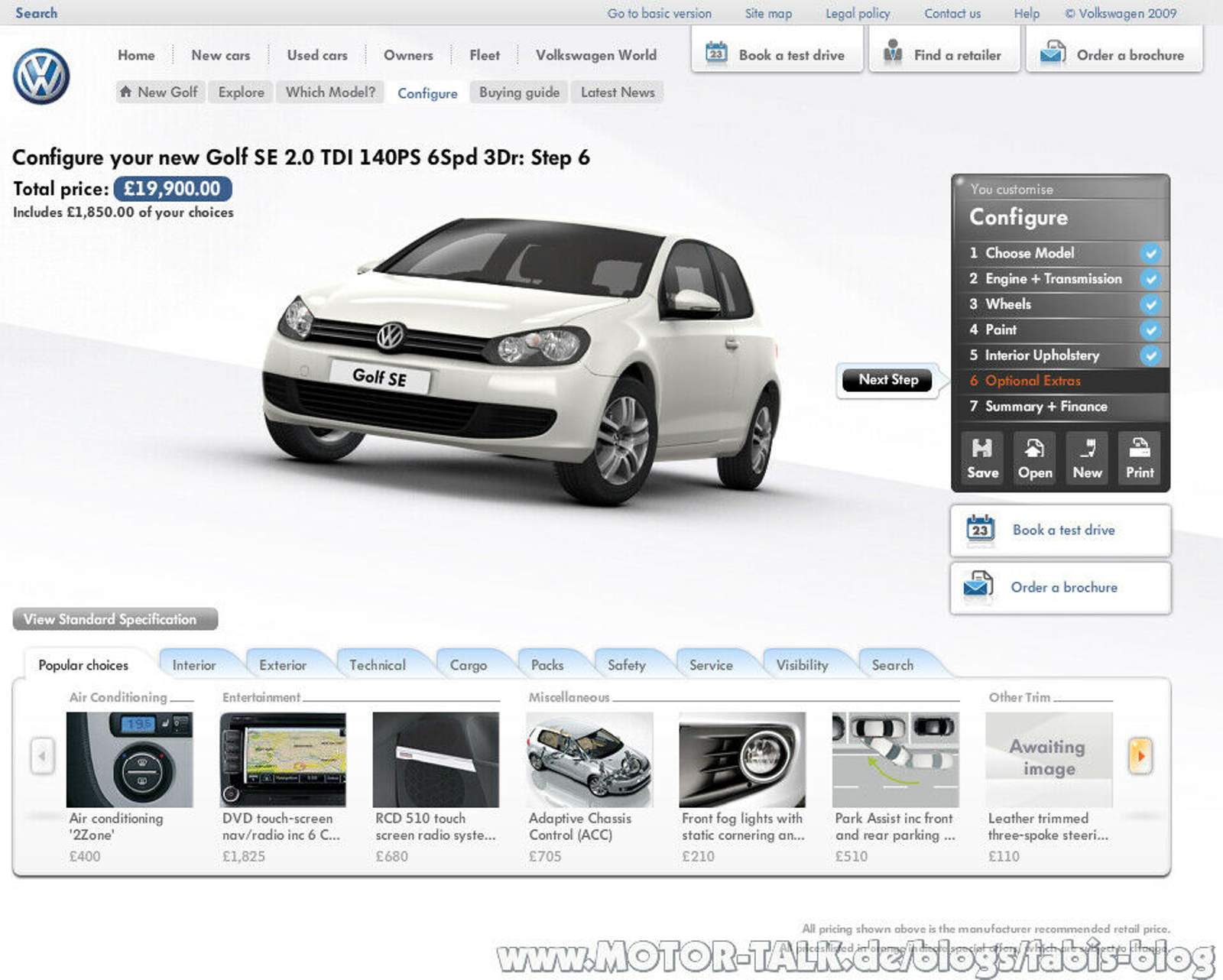
Task: Click the £19,900.00 total price badge
Action: tap(173, 189)
